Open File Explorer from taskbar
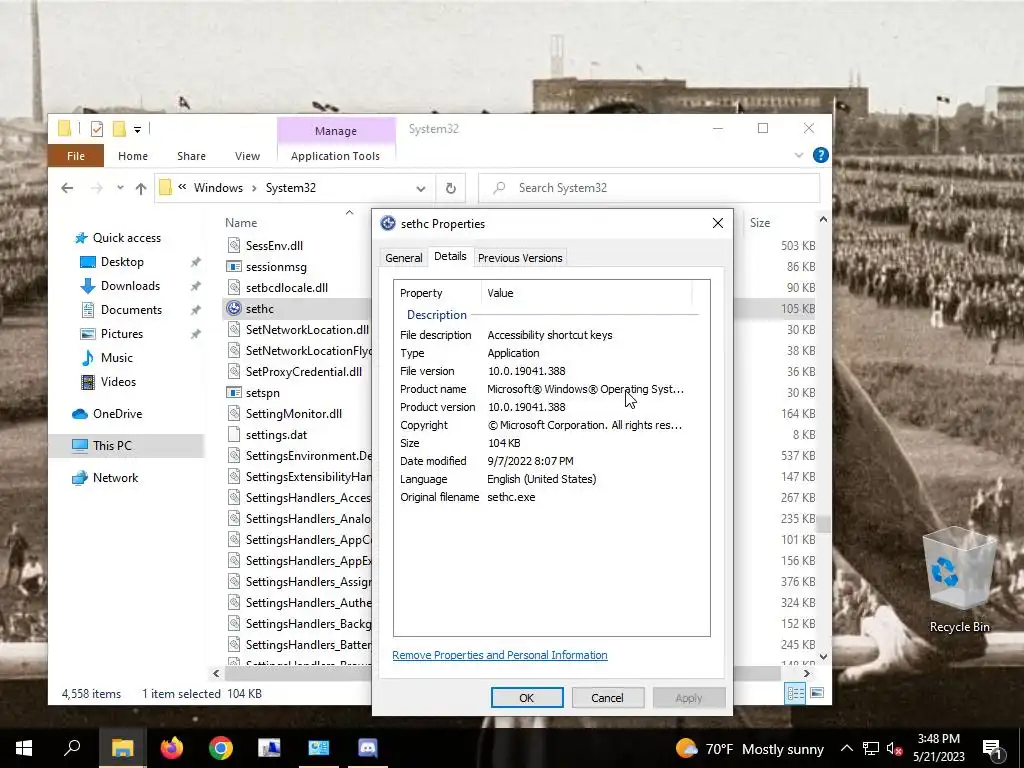The height and width of the screenshot is (768, 1024). point(123,748)
